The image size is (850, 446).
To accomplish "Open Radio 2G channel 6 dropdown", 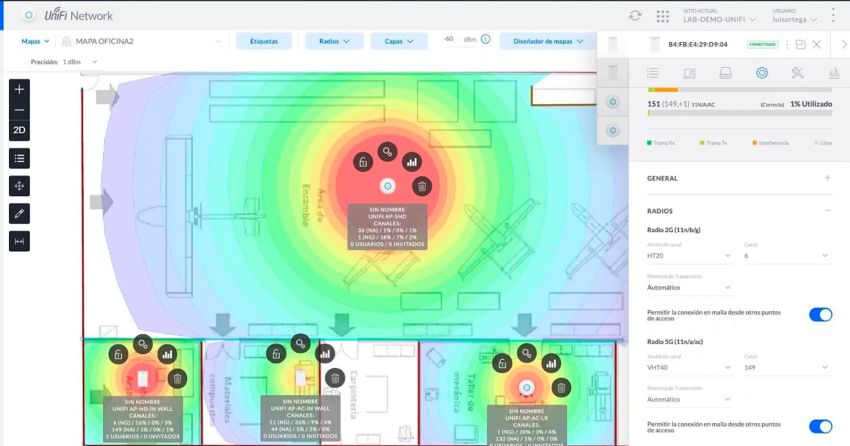I will tap(787, 256).
